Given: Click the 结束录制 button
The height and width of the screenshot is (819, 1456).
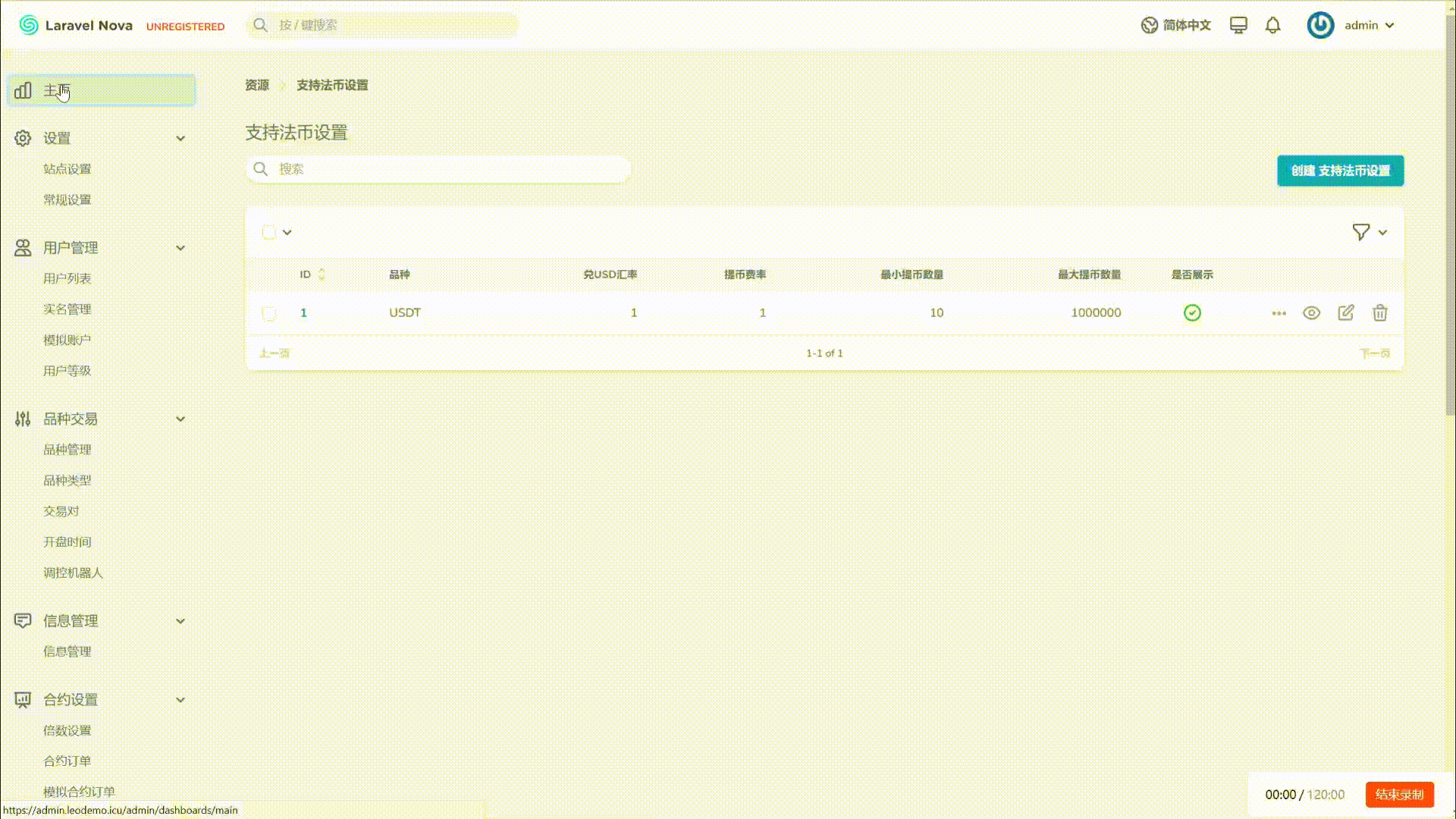Looking at the screenshot, I should (1399, 794).
